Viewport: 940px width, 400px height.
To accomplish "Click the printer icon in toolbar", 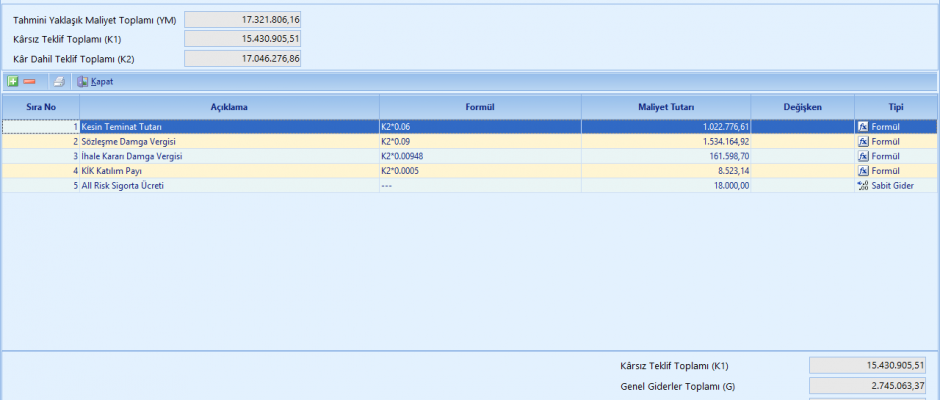I will click(59, 81).
